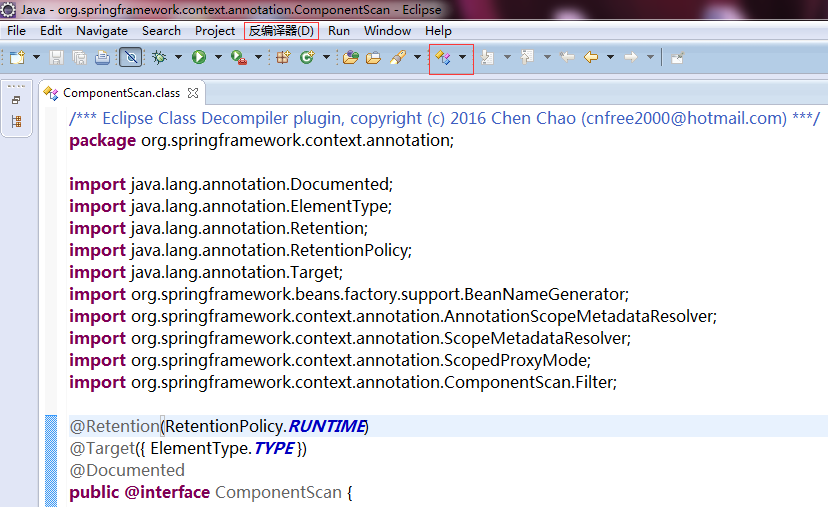Screen dimensions: 828x507
Task: Click the Debug bug icon
Action: point(159,57)
